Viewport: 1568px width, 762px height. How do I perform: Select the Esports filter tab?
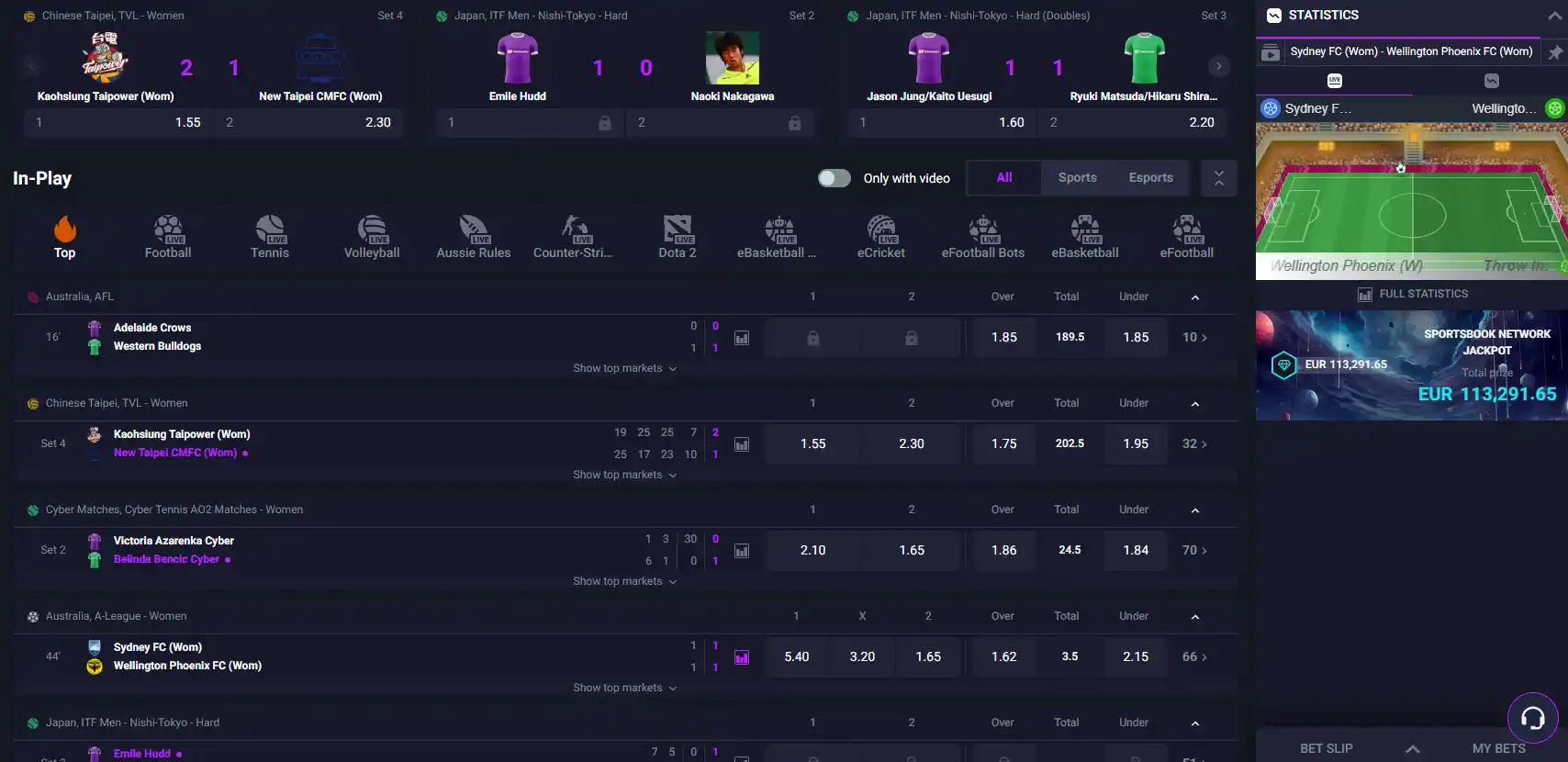pos(1151,178)
